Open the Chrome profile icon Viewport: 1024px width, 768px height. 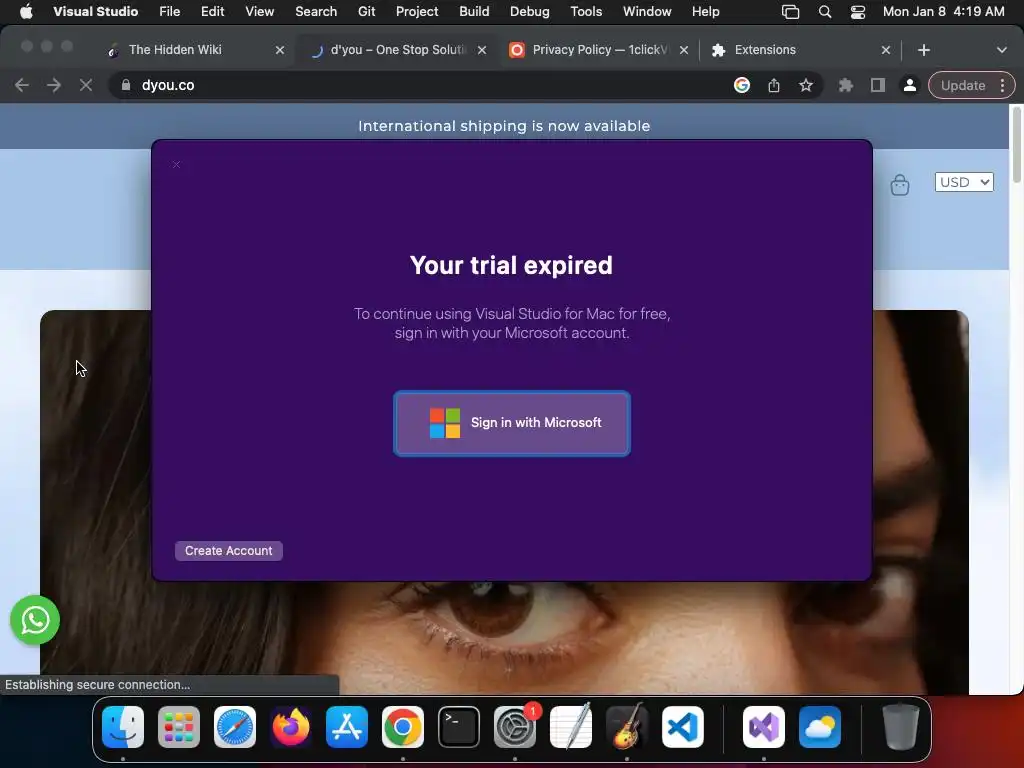[909, 86]
